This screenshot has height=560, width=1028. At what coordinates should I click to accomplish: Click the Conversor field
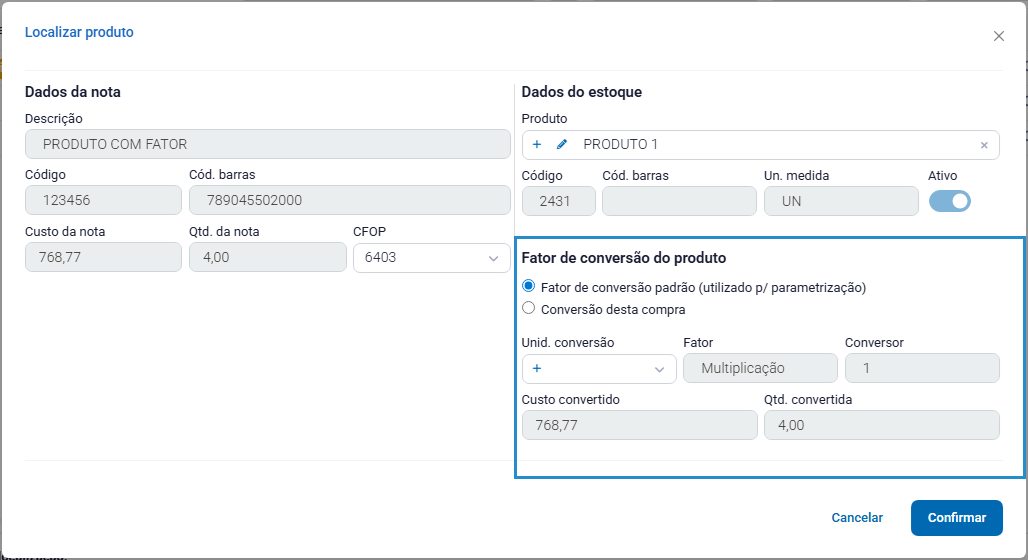(x=921, y=368)
